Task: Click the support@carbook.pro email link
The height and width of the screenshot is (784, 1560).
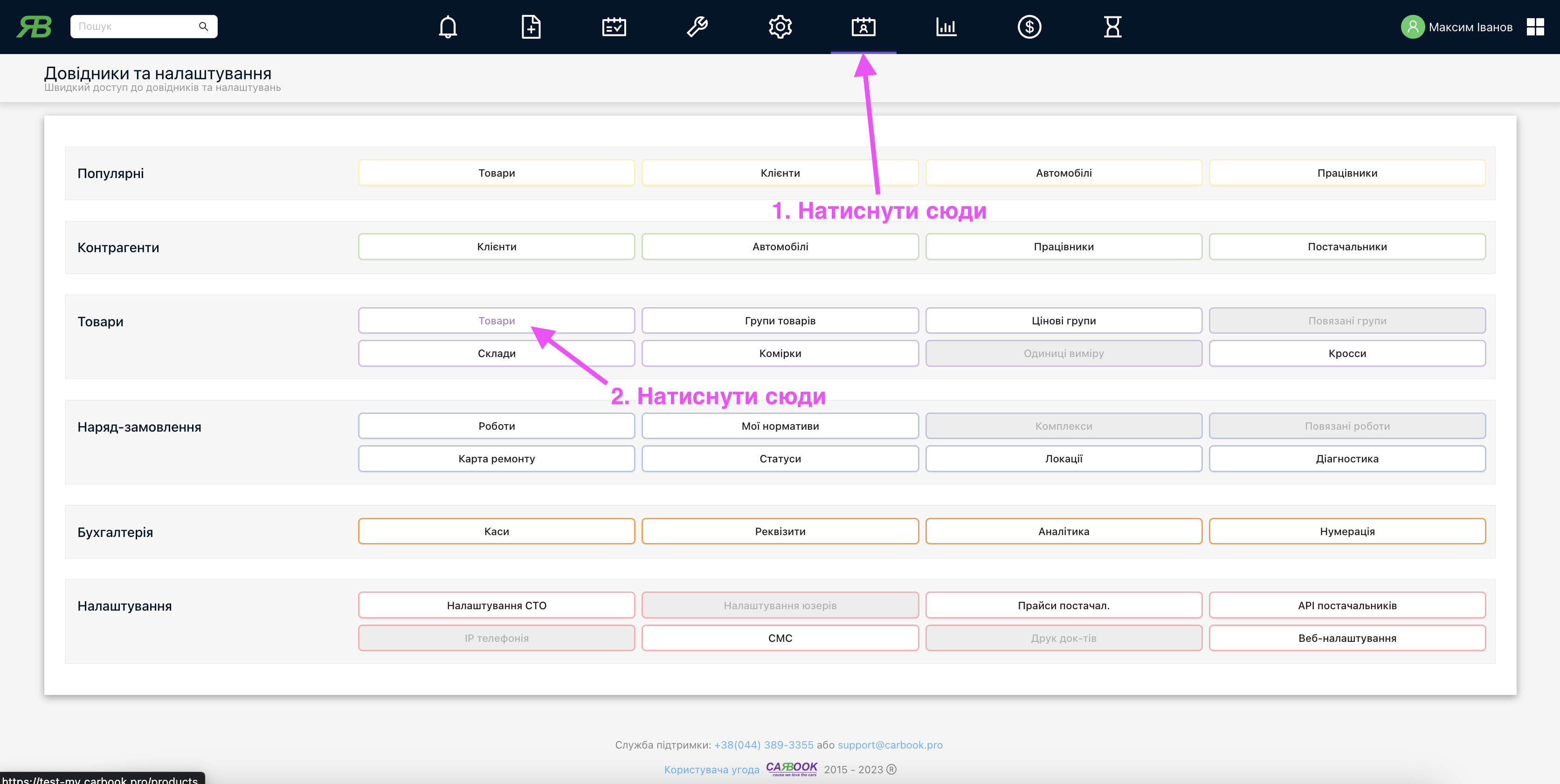Action: [890, 745]
